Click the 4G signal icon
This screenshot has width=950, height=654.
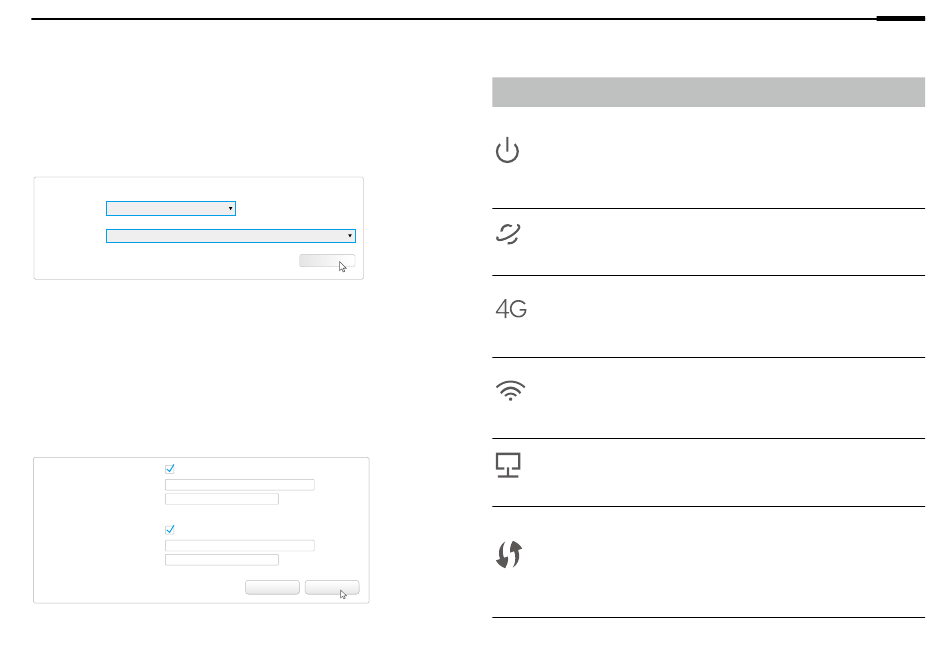[x=511, y=309]
